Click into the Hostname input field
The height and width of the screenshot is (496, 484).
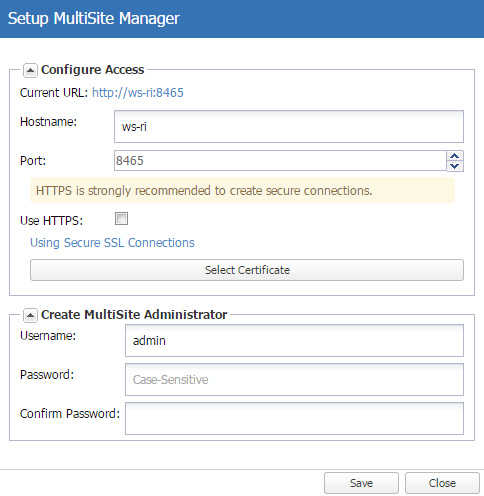(289, 127)
